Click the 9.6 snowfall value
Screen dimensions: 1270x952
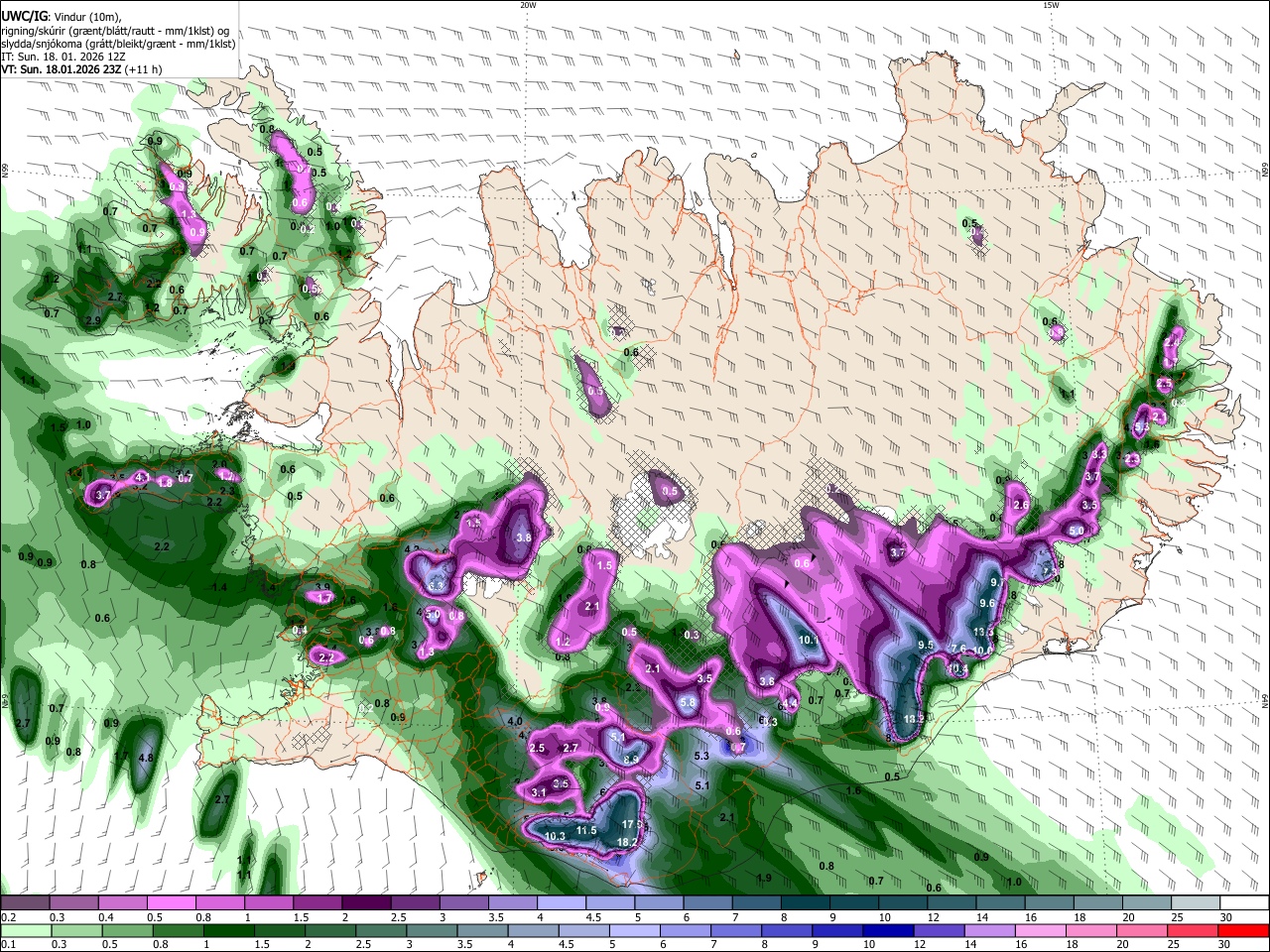(987, 603)
